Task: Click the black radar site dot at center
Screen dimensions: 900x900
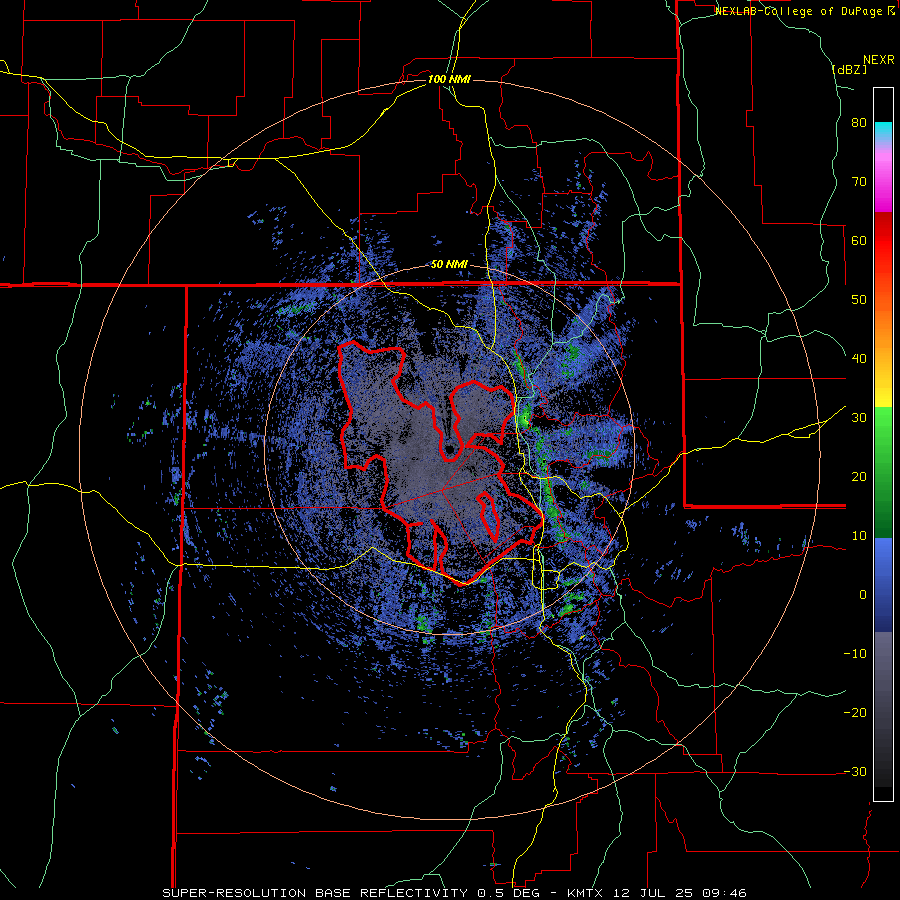Action: (449, 449)
